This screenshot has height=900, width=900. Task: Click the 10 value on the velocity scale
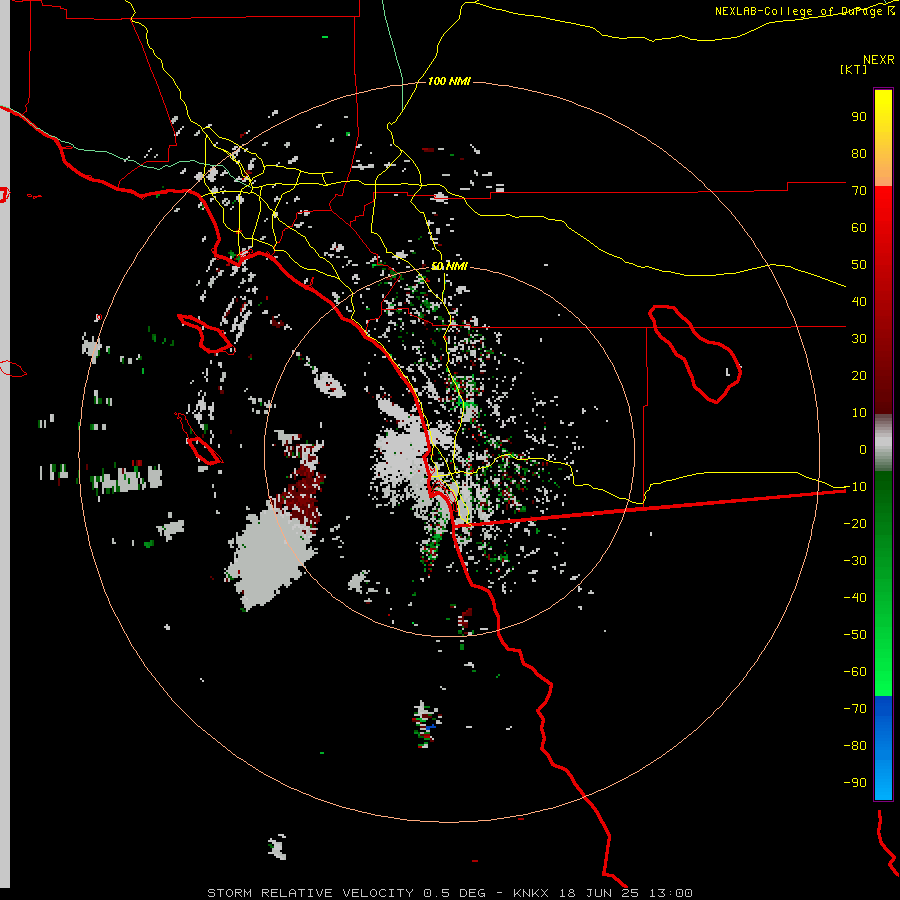[x=859, y=413]
